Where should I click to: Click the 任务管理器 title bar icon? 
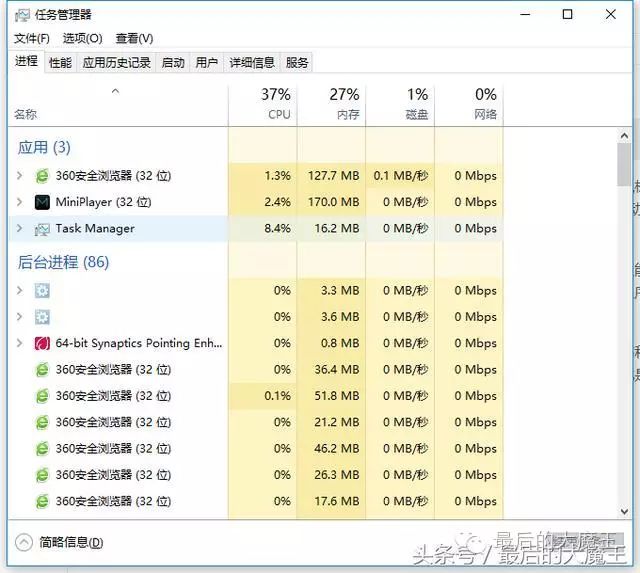(x=22, y=15)
